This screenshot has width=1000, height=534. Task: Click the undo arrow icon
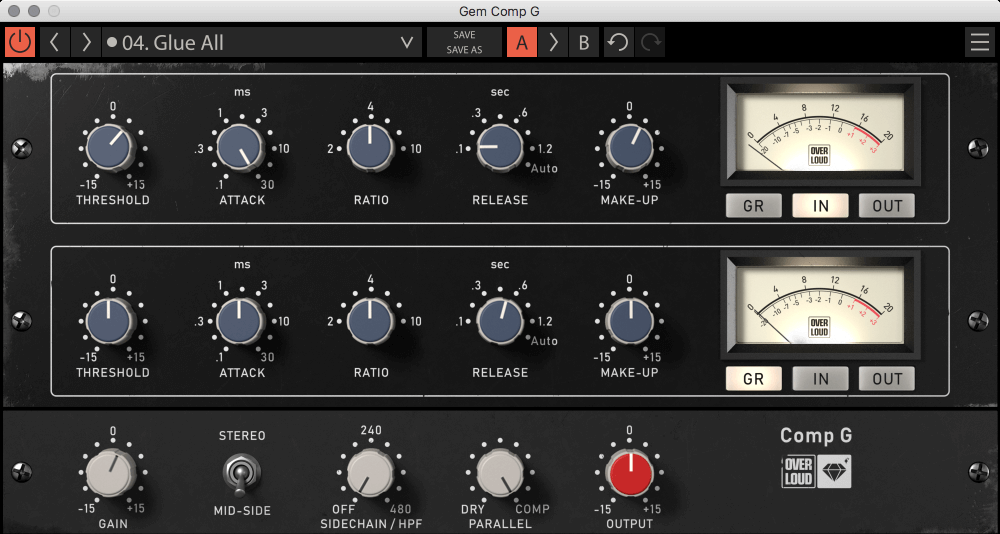(619, 43)
